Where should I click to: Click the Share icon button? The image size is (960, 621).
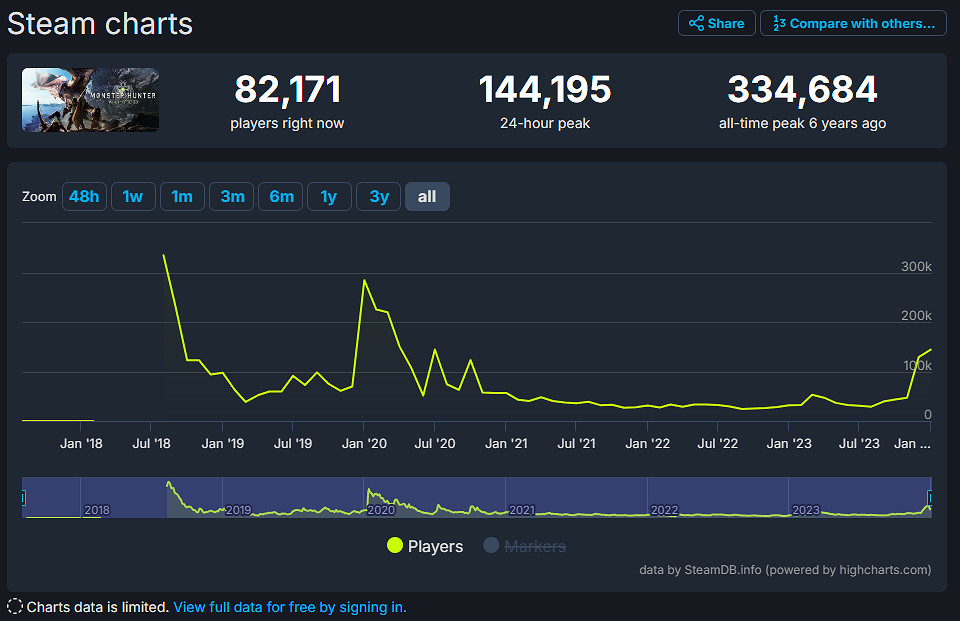click(716, 23)
